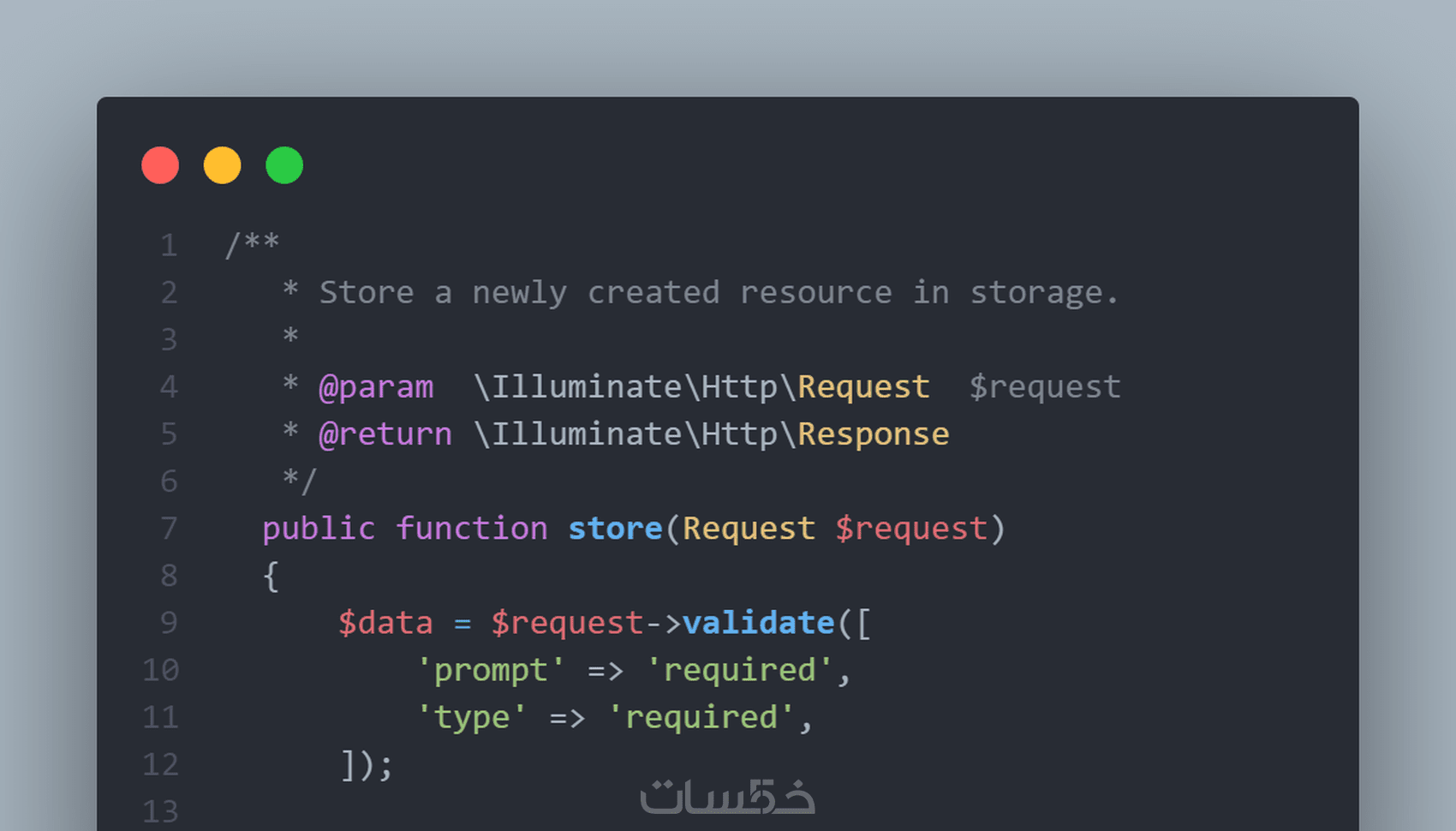Click the @param annotation tag
The width and height of the screenshot is (1456, 831).
click(x=376, y=387)
